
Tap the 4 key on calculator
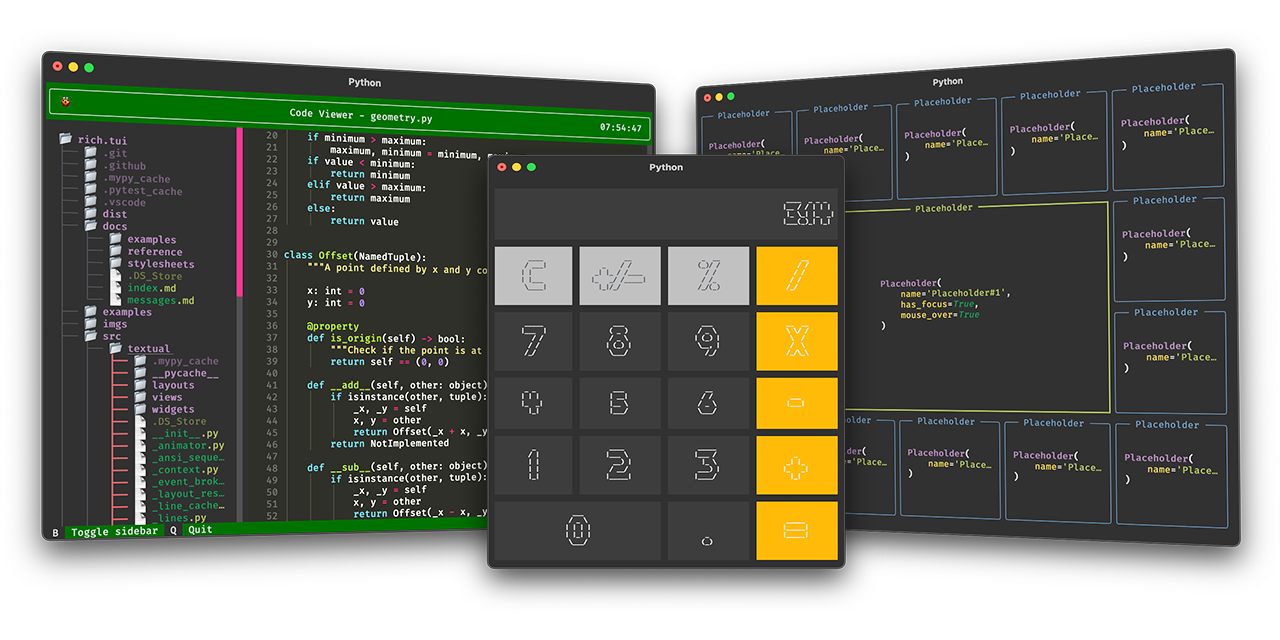[x=533, y=403]
